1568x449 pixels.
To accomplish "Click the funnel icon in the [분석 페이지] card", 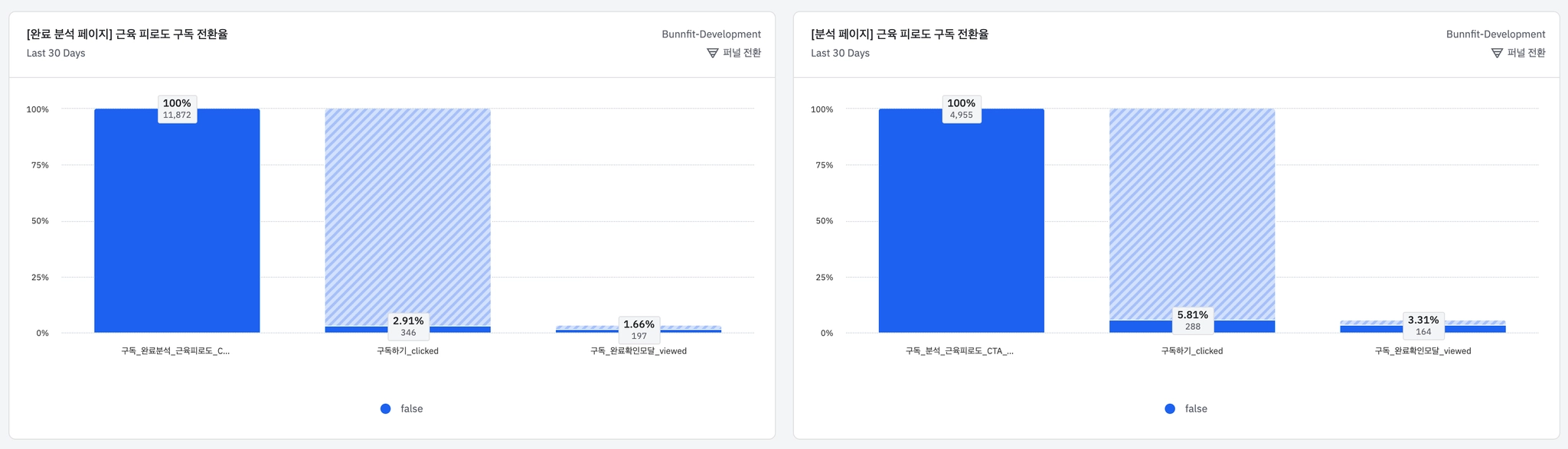I will click(1497, 53).
